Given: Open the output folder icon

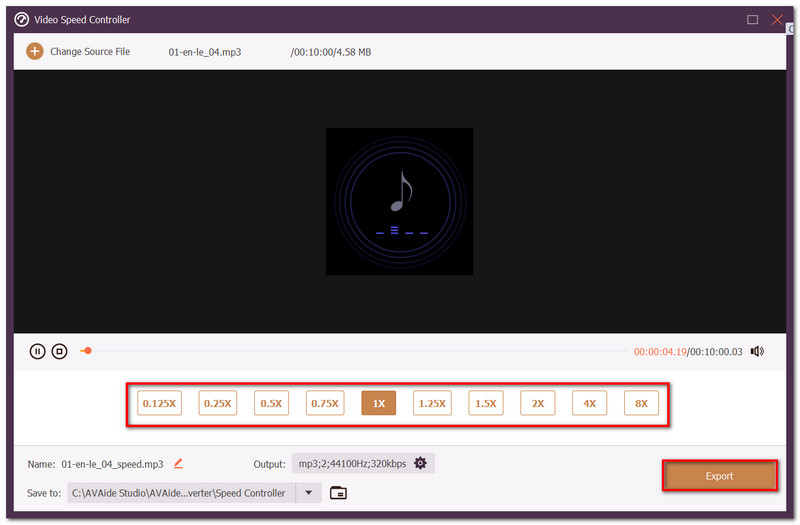Looking at the screenshot, I should point(338,493).
